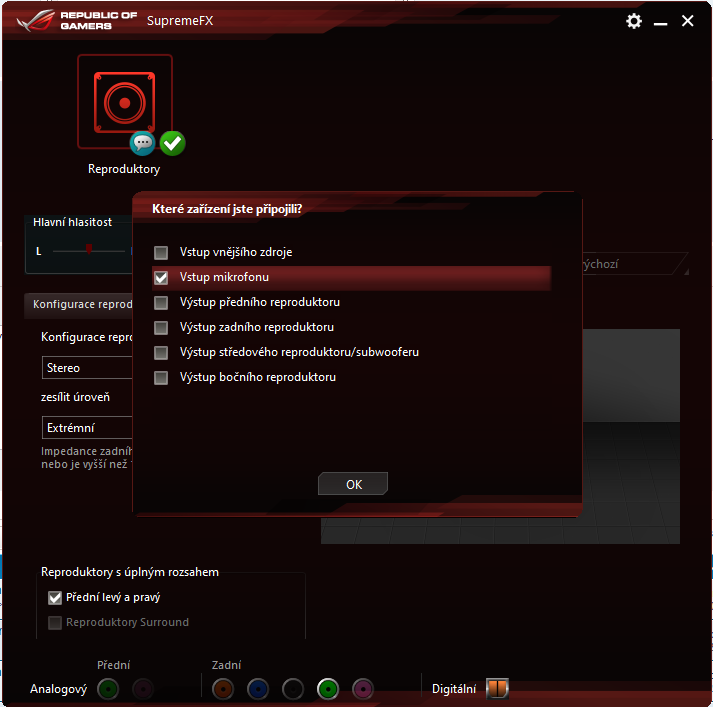The width and height of the screenshot is (713, 707).
Task: Toggle Přední levý a pravý checkbox
Action: tap(55, 597)
